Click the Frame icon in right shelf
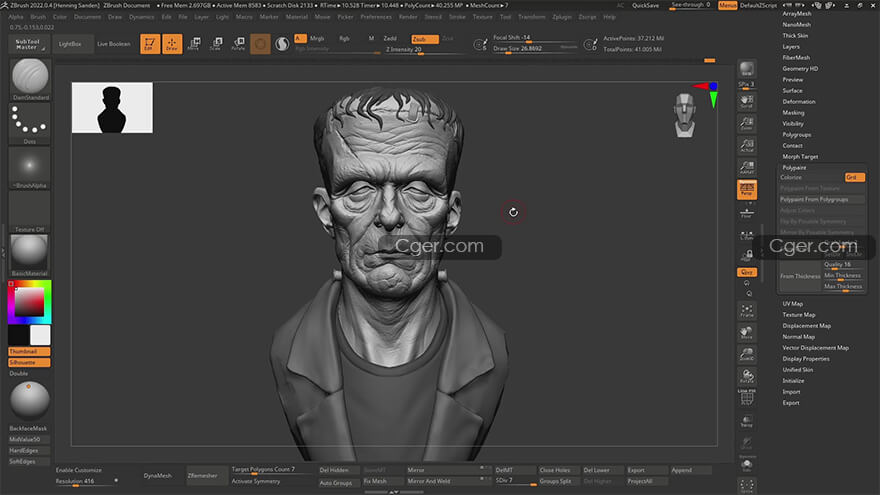Image resolution: width=880 pixels, height=495 pixels. coord(746,310)
